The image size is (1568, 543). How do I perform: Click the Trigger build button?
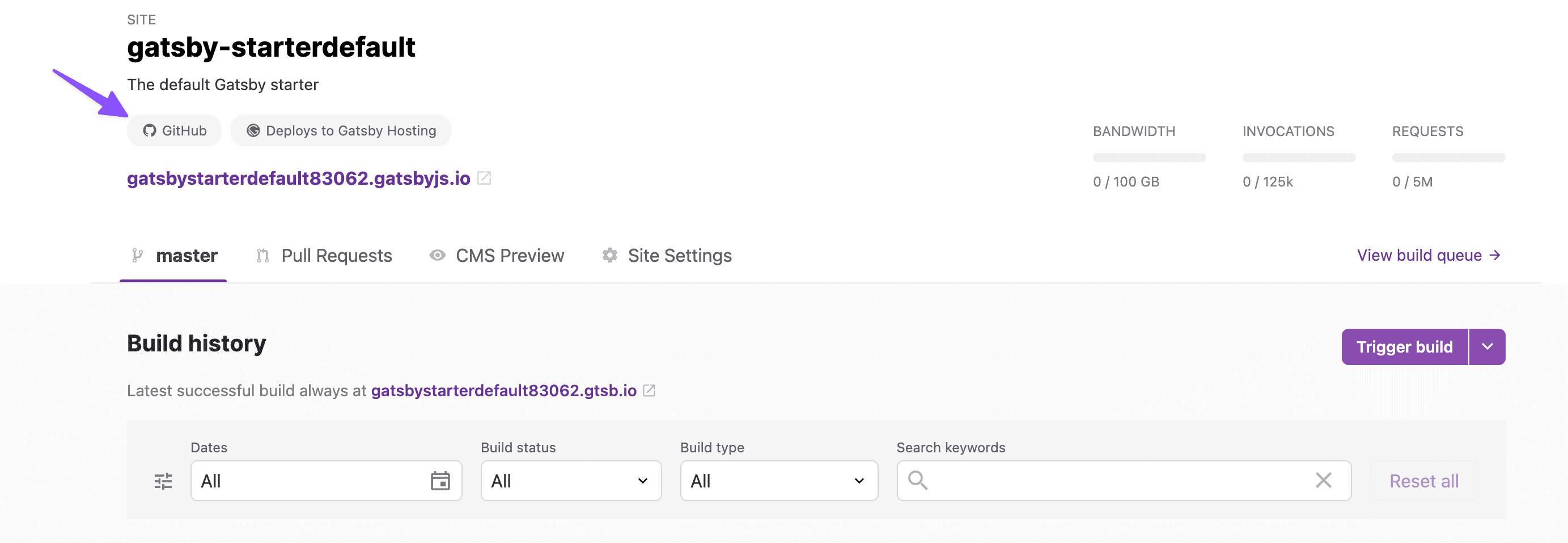1405,346
